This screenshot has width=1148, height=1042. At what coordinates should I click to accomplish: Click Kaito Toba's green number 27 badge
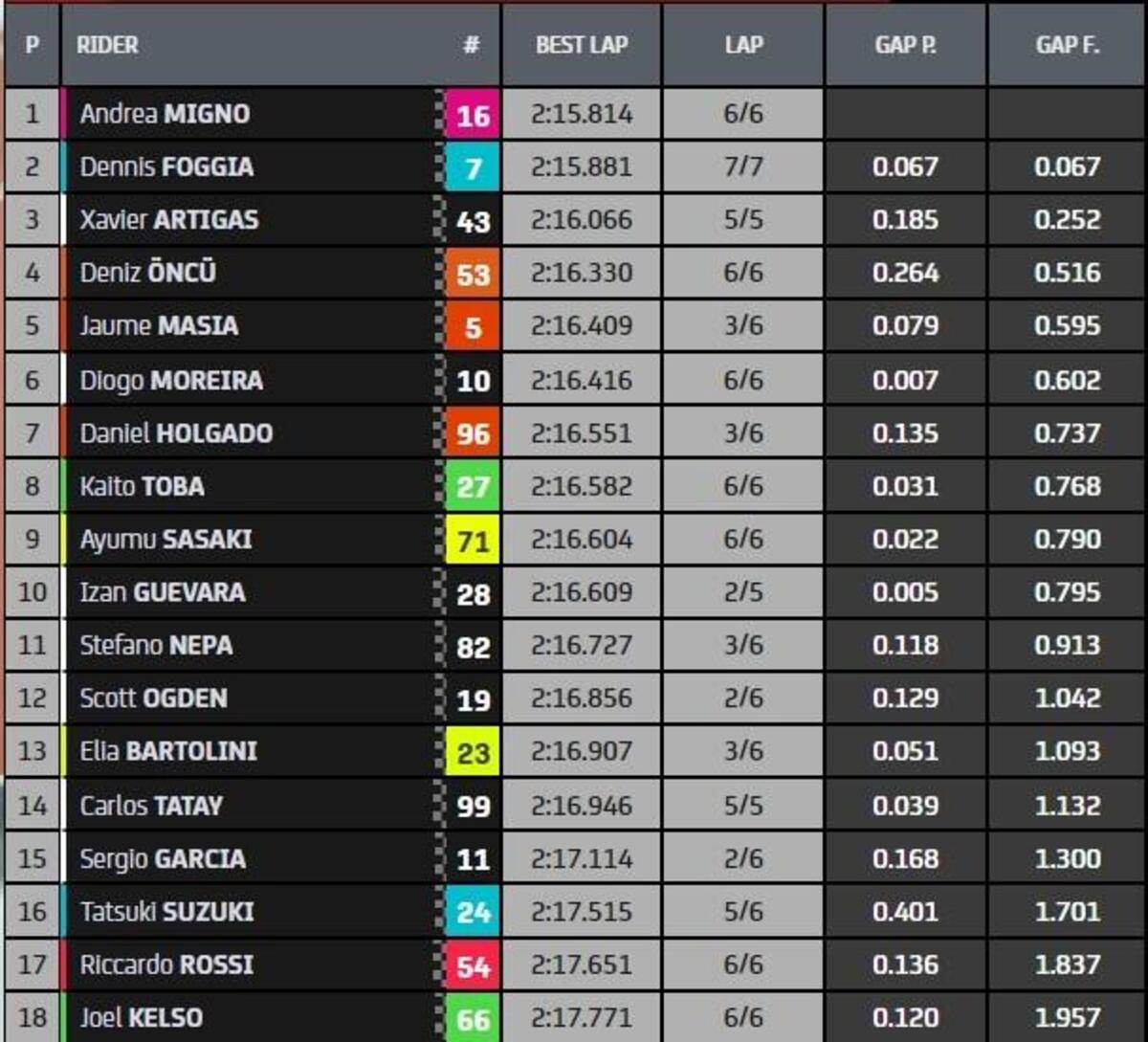pos(473,487)
